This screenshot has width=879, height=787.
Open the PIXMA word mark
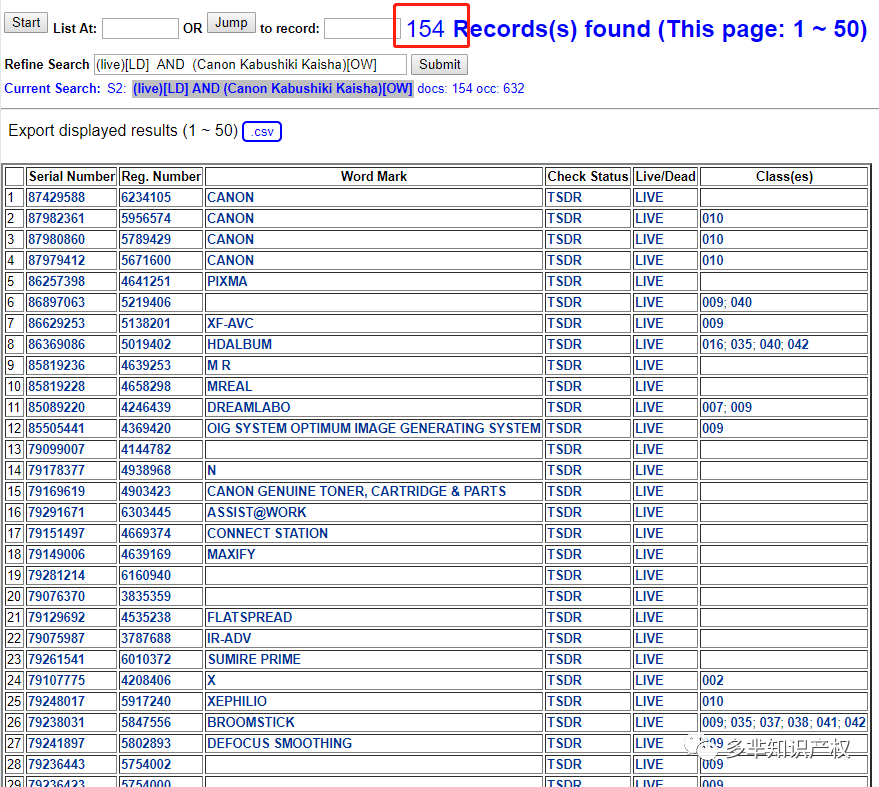[x=227, y=281]
